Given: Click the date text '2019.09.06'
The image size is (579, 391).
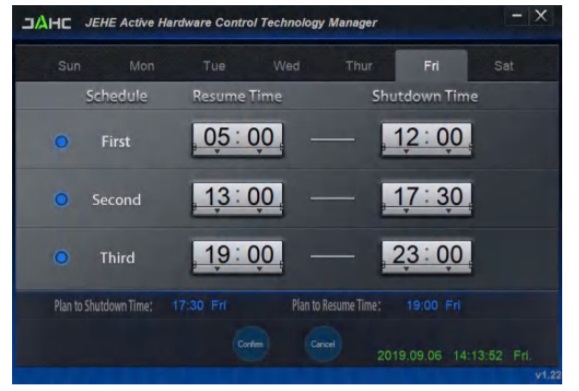Looking at the screenshot, I should (x=409, y=356).
